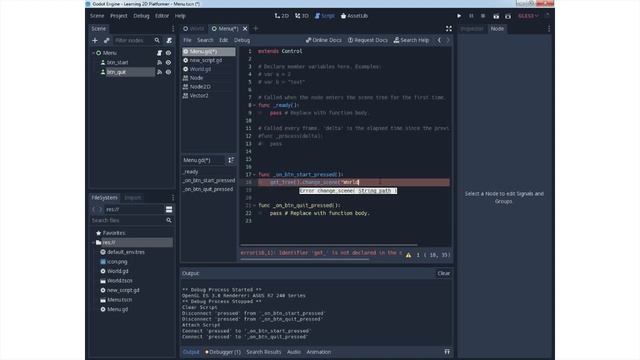
Task: Add a new scene tab
Action: click(x=256, y=29)
